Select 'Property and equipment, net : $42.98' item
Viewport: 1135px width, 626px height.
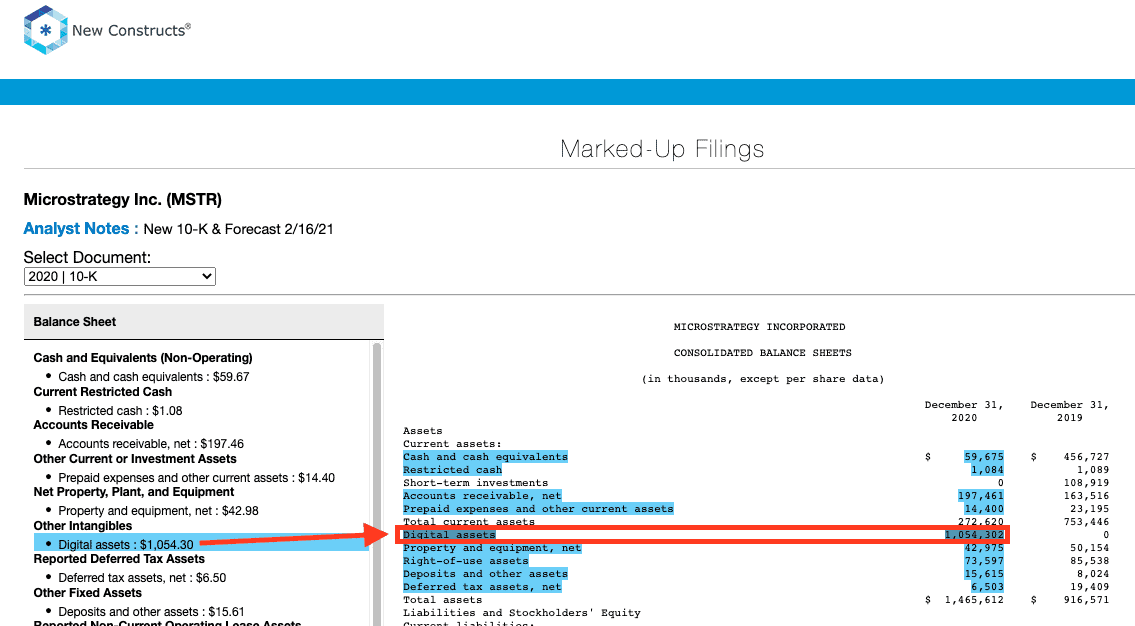pyautogui.click(x=159, y=511)
